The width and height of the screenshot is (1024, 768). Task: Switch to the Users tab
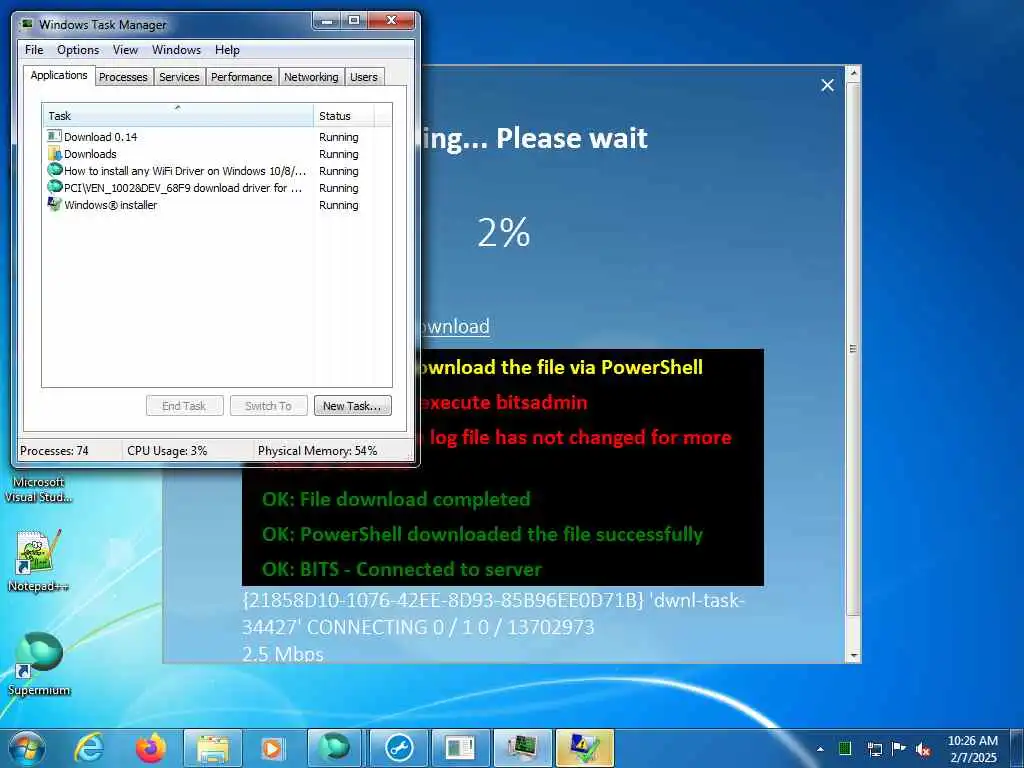tap(364, 77)
